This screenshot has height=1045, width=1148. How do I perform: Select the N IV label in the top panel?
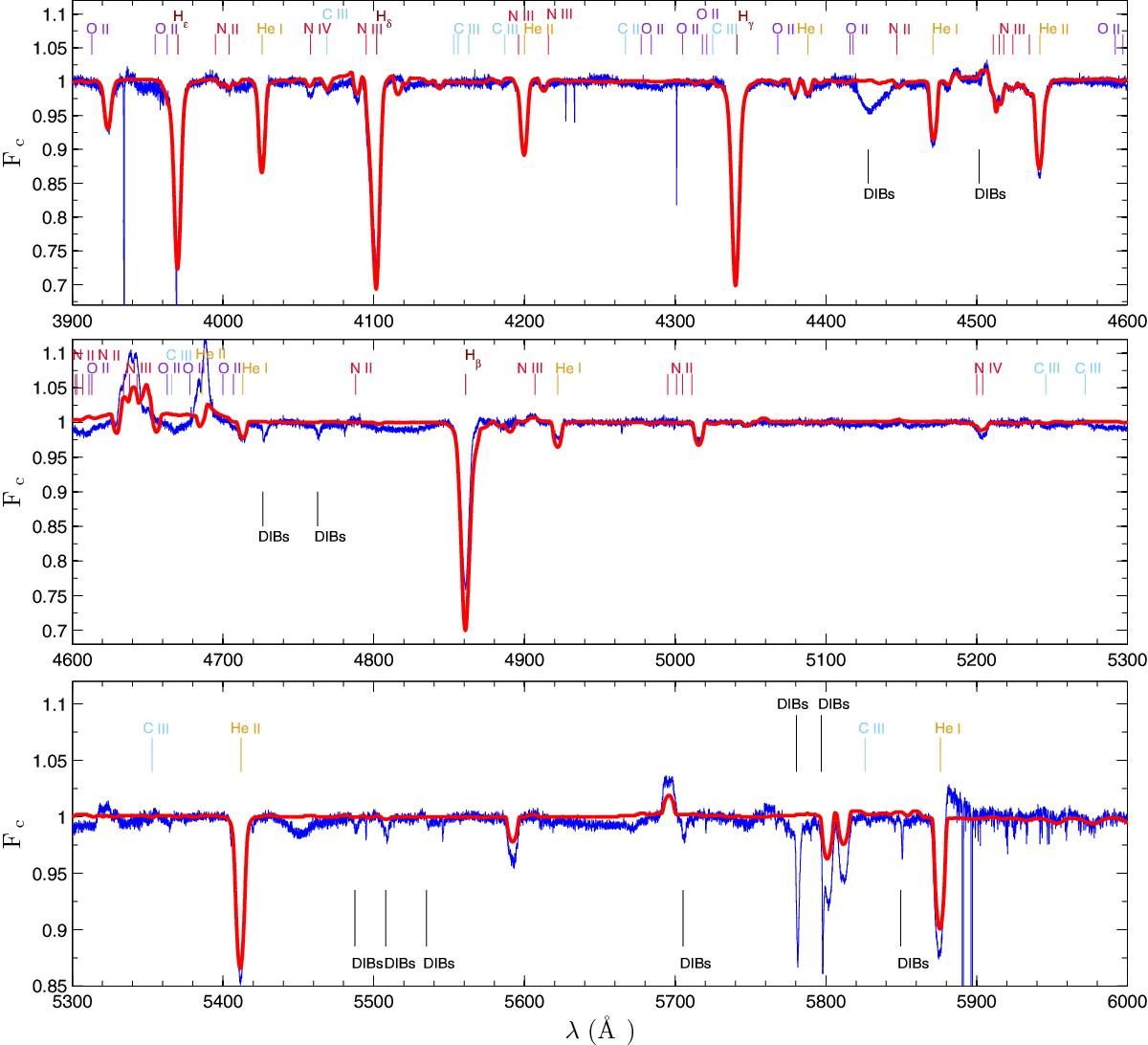(x=315, y=29)
